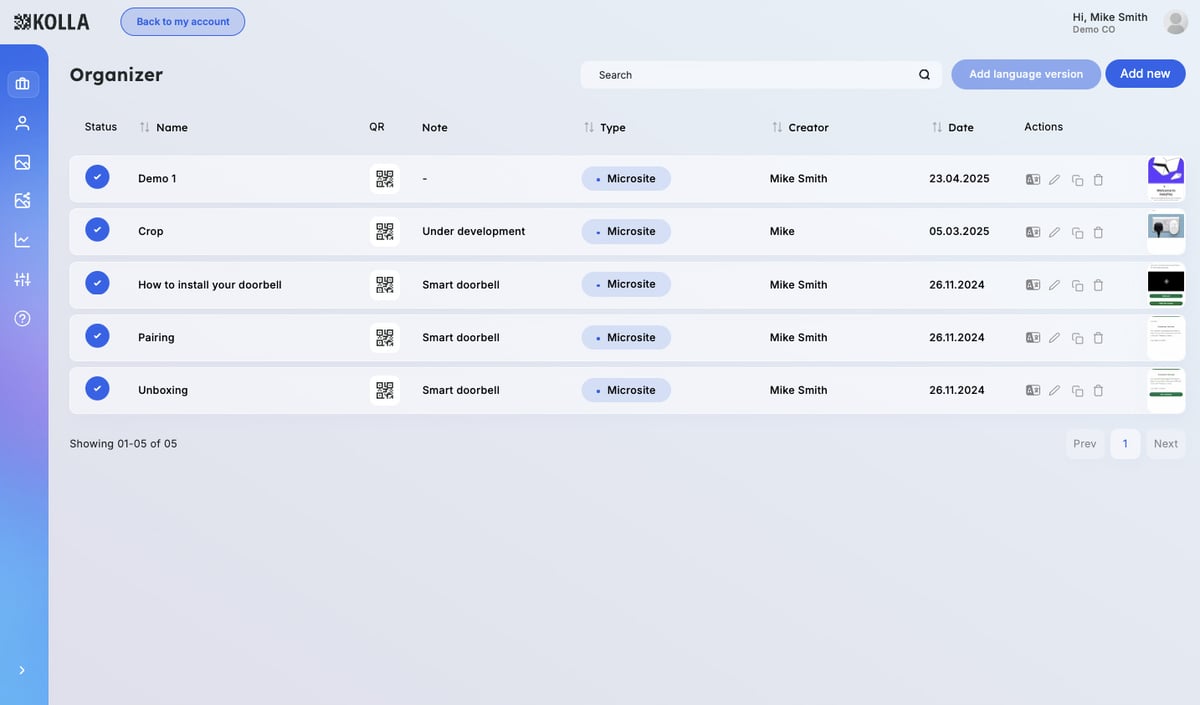The height and width of the screenshot is (705, 1200).
Task: Open the help question mark icon
Action: point(23,318)
